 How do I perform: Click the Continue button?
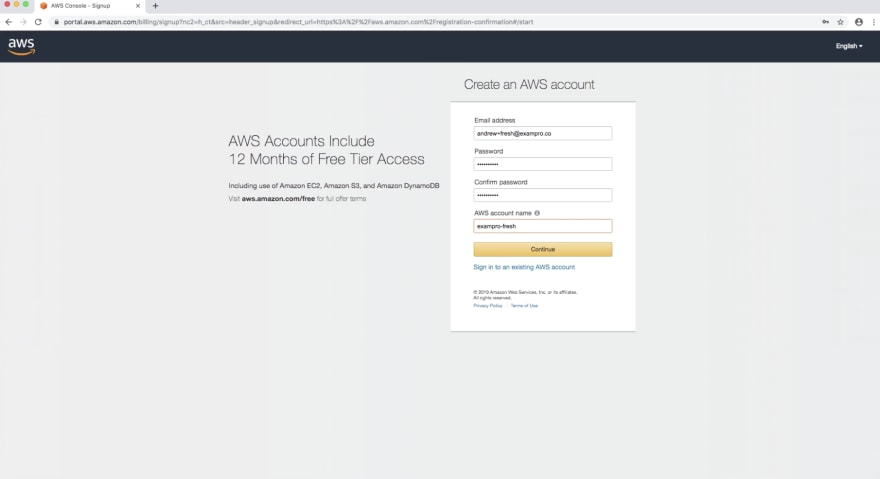(543, 249)
